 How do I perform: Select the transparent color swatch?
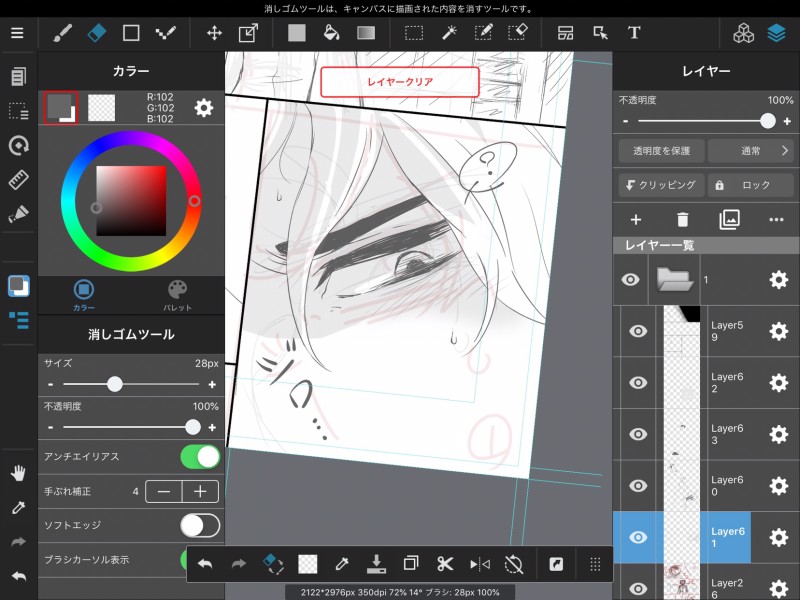coord(102,108)
